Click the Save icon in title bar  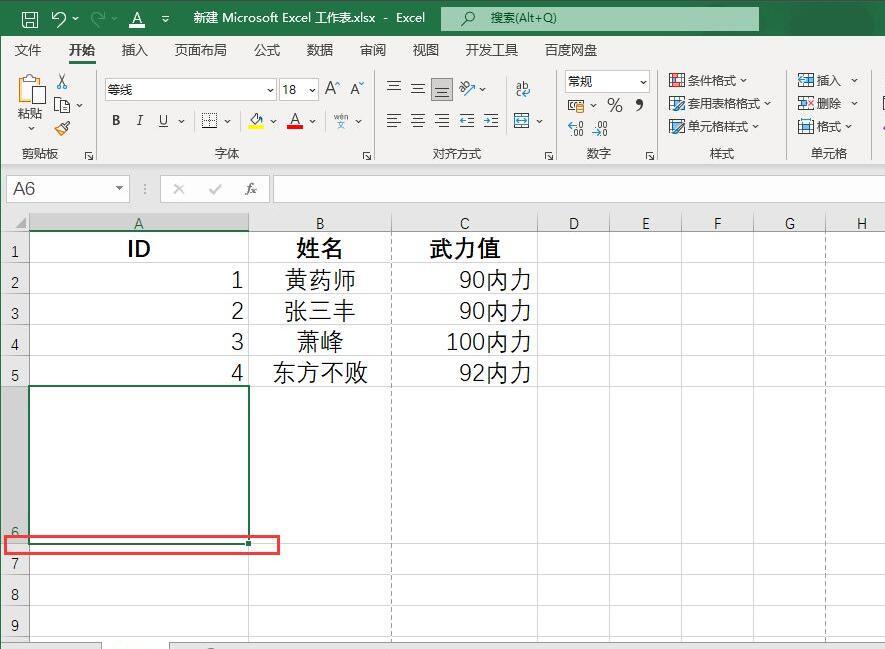(x=30, y=19)
